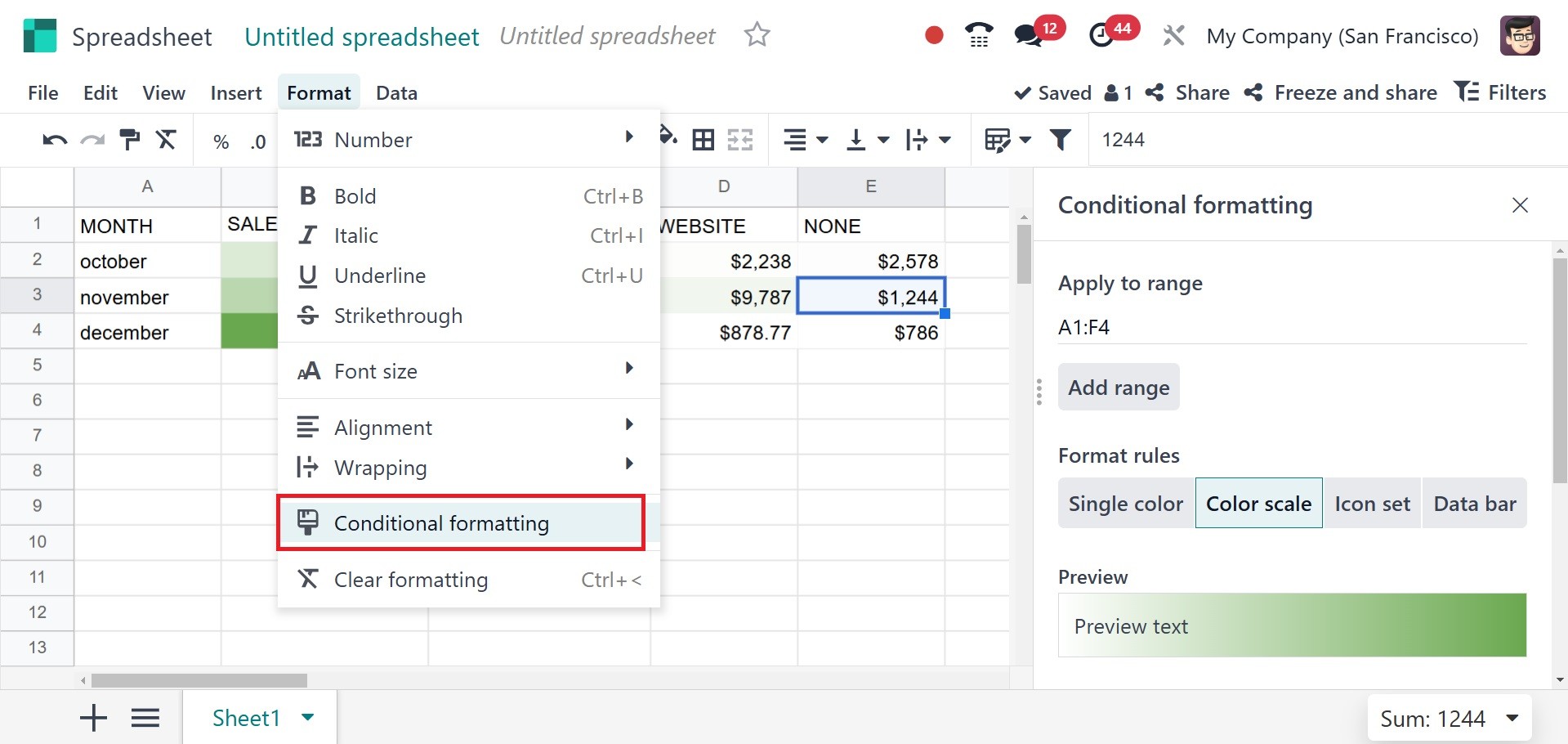Screen dimensions: 1568x744
Task: Expand the Number format submenu
Action: coord(468,140)
